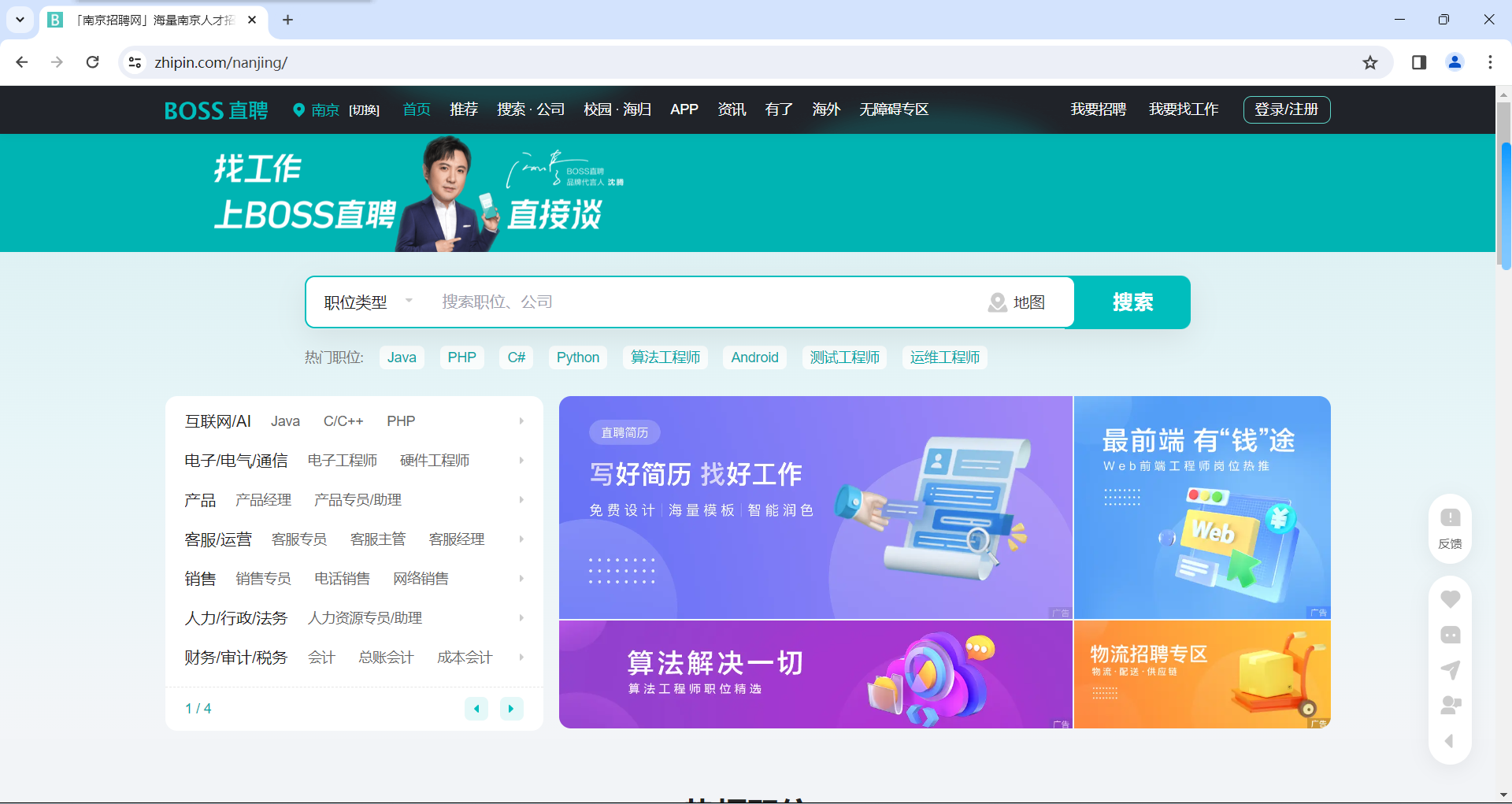Open the Chrome three-dot menu

[x=1490, y=62]
